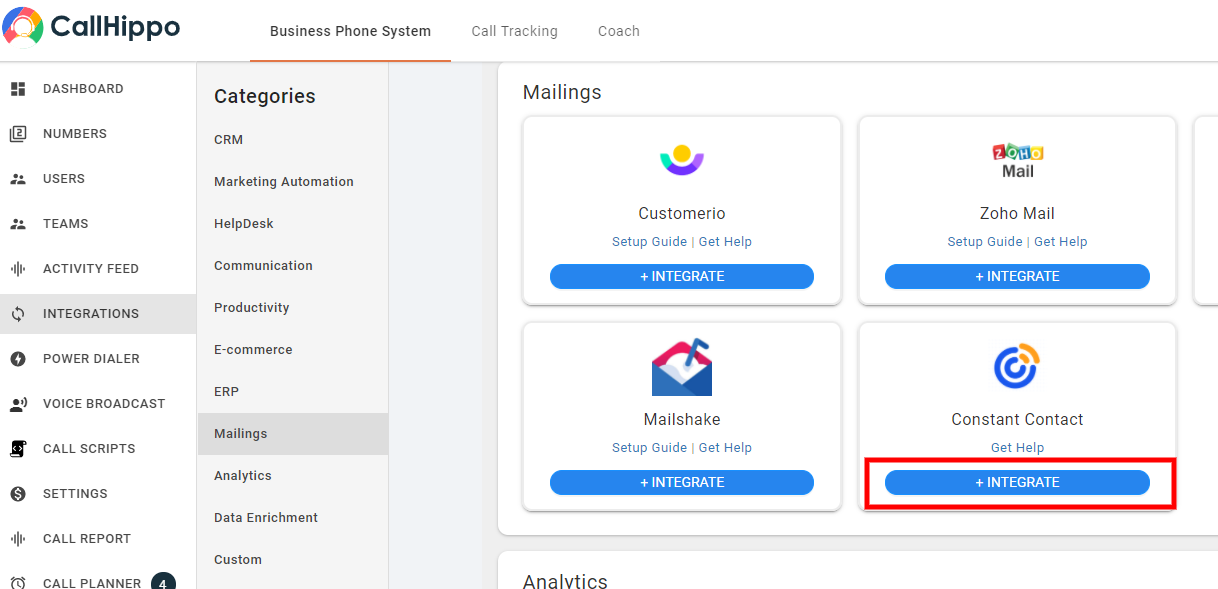Open Mailshake Setup Guide
Screen dimensions: 1218x589
tap(649, 448)
